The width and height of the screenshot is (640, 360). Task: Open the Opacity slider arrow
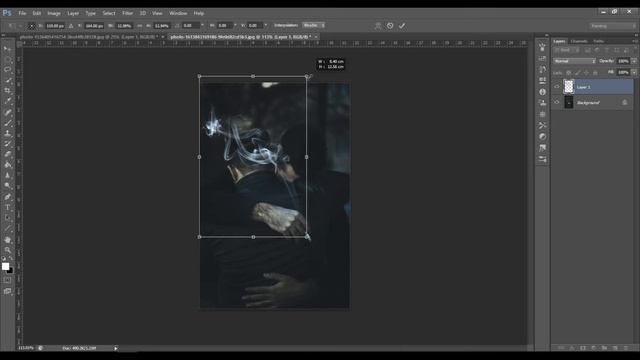[x=634, y=61]
